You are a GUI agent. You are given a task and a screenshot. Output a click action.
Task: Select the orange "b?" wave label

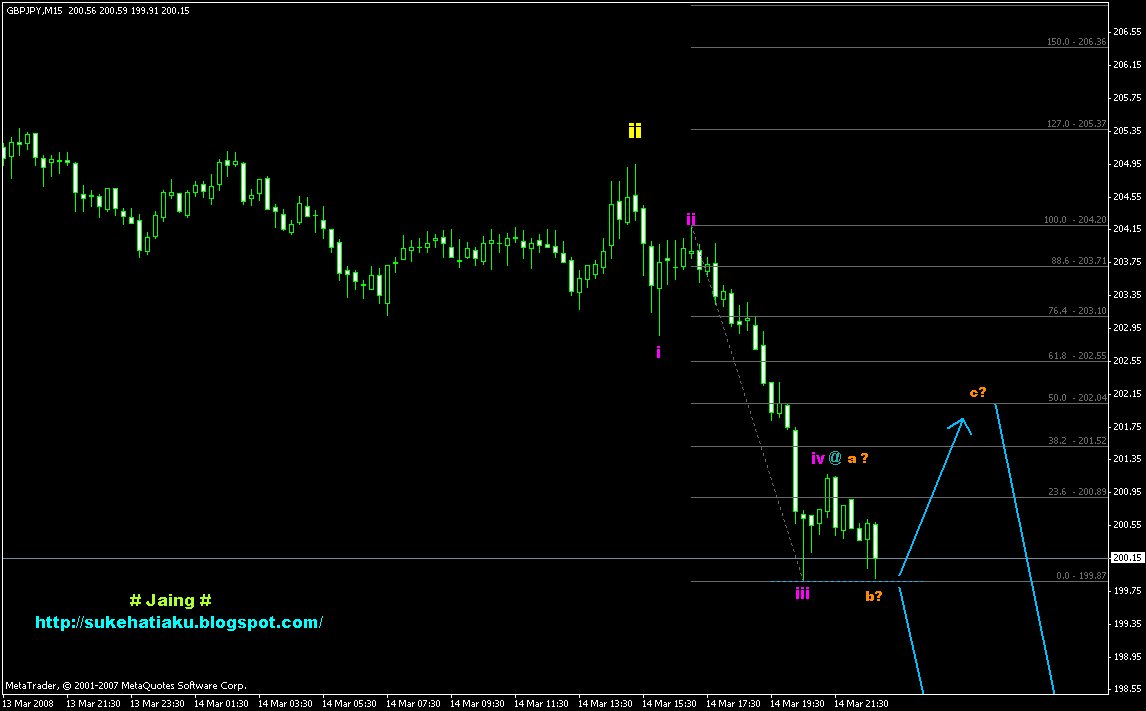[x=874, y=596]
